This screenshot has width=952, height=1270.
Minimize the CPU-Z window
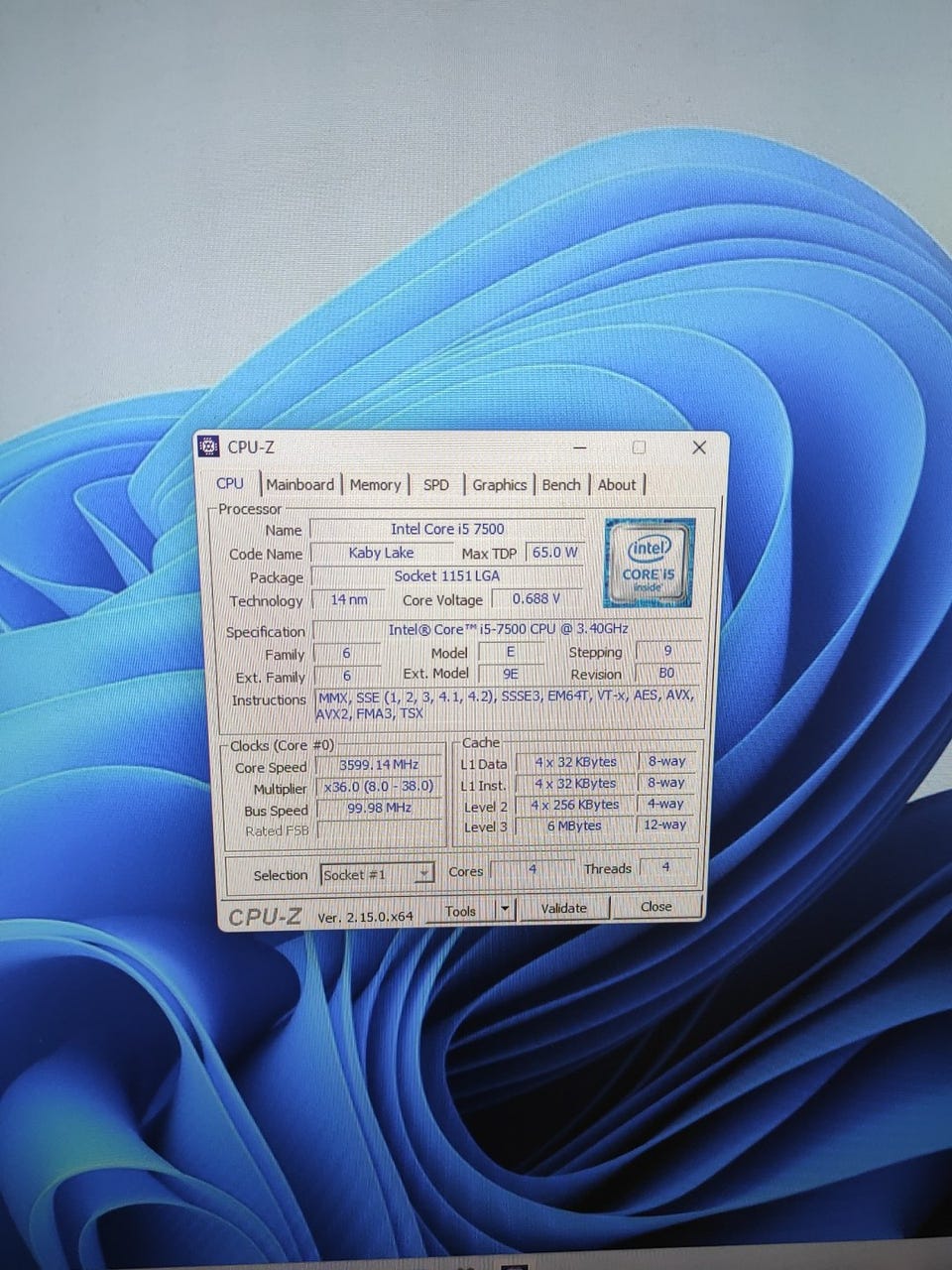point(579,448)
